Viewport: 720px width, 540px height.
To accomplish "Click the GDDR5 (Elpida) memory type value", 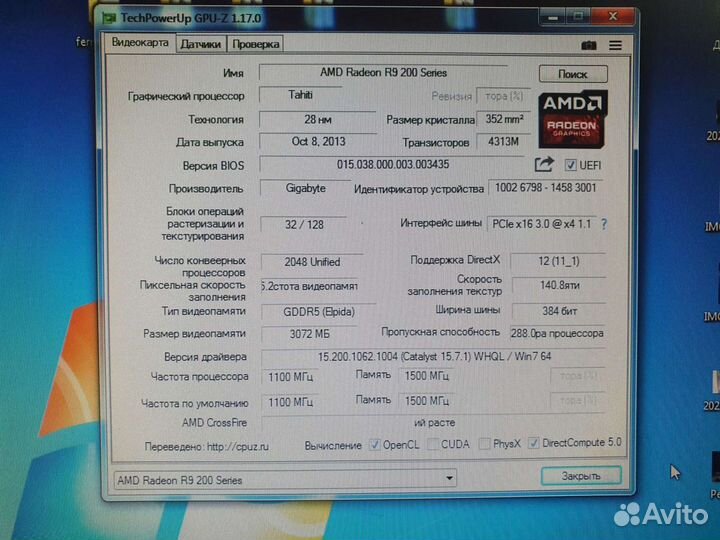I will [319, 312].
